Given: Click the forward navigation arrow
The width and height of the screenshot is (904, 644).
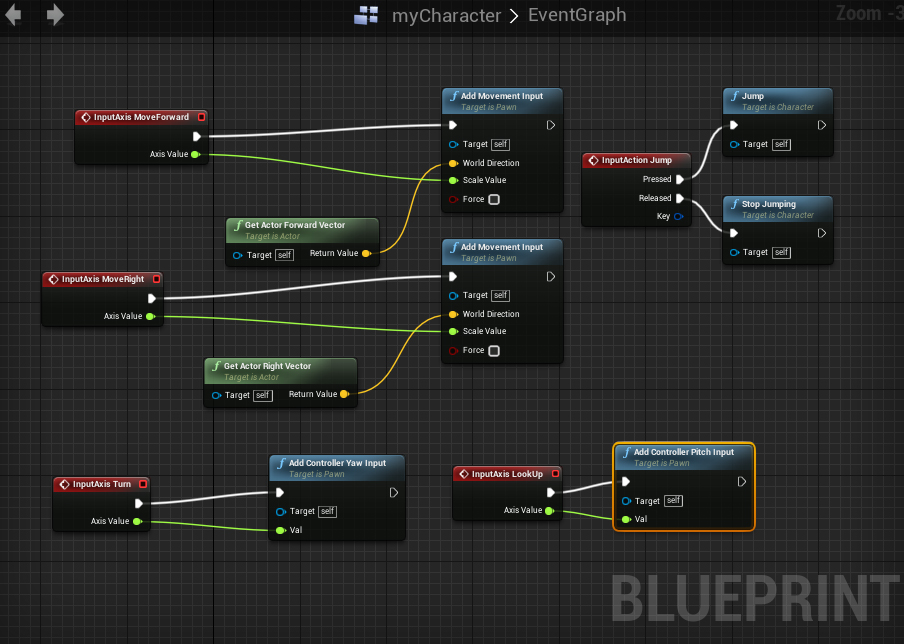Looking at the screenshot, I should tap(55, 15).
